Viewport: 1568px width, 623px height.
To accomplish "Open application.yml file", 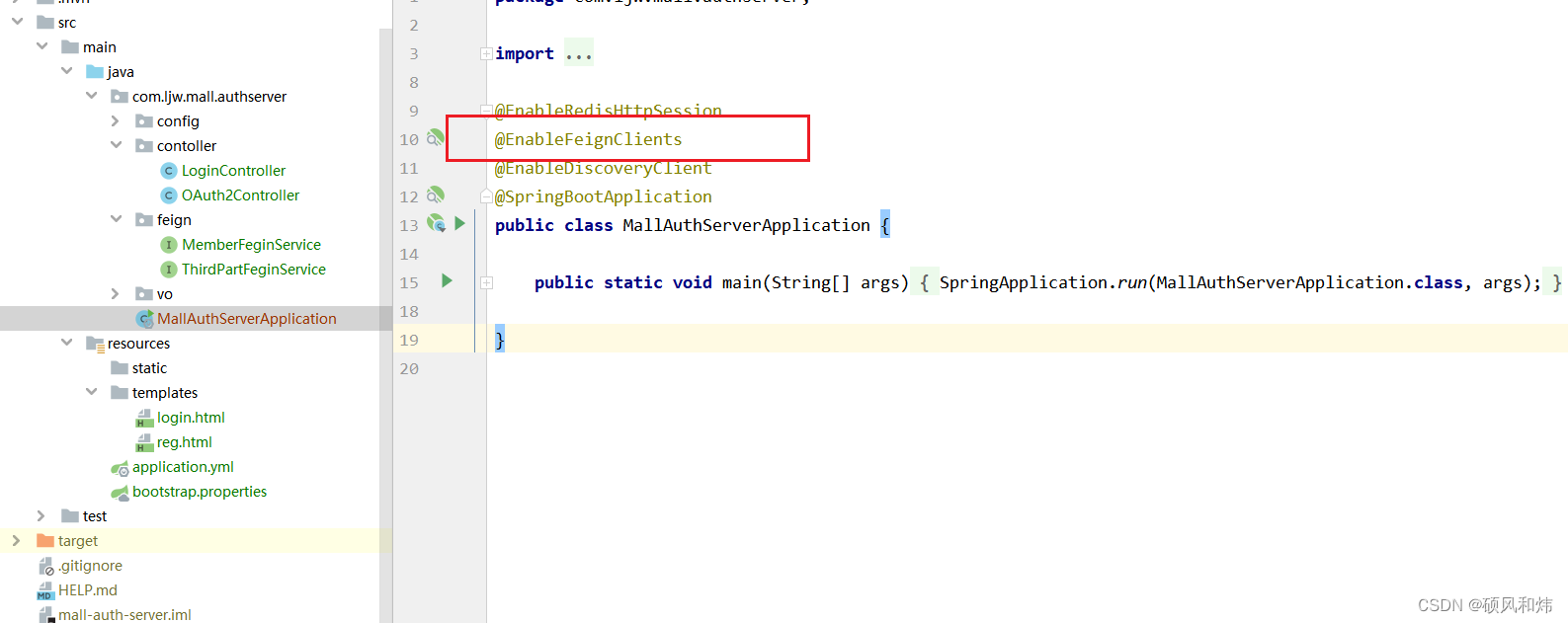I will [x=183, y=466].
